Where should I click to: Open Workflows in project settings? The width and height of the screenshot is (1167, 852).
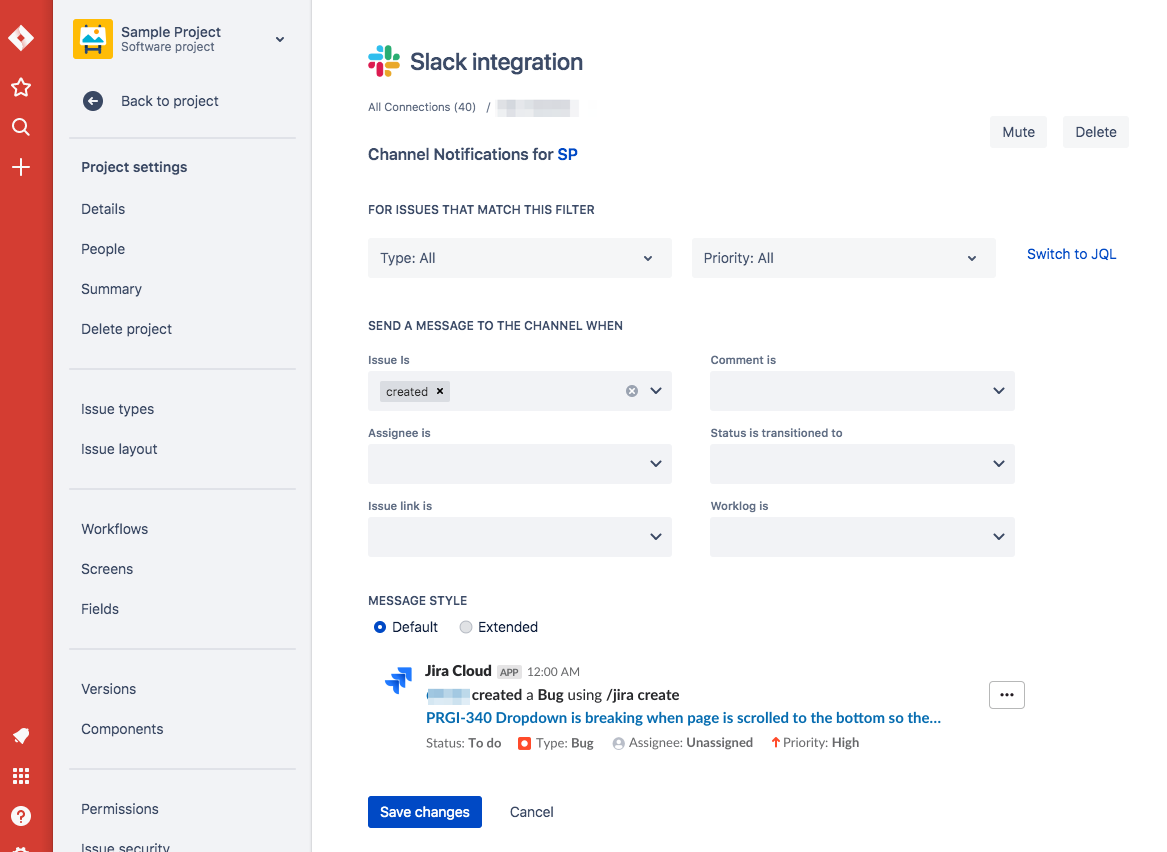pyautogui.click(x=115, y=529)
